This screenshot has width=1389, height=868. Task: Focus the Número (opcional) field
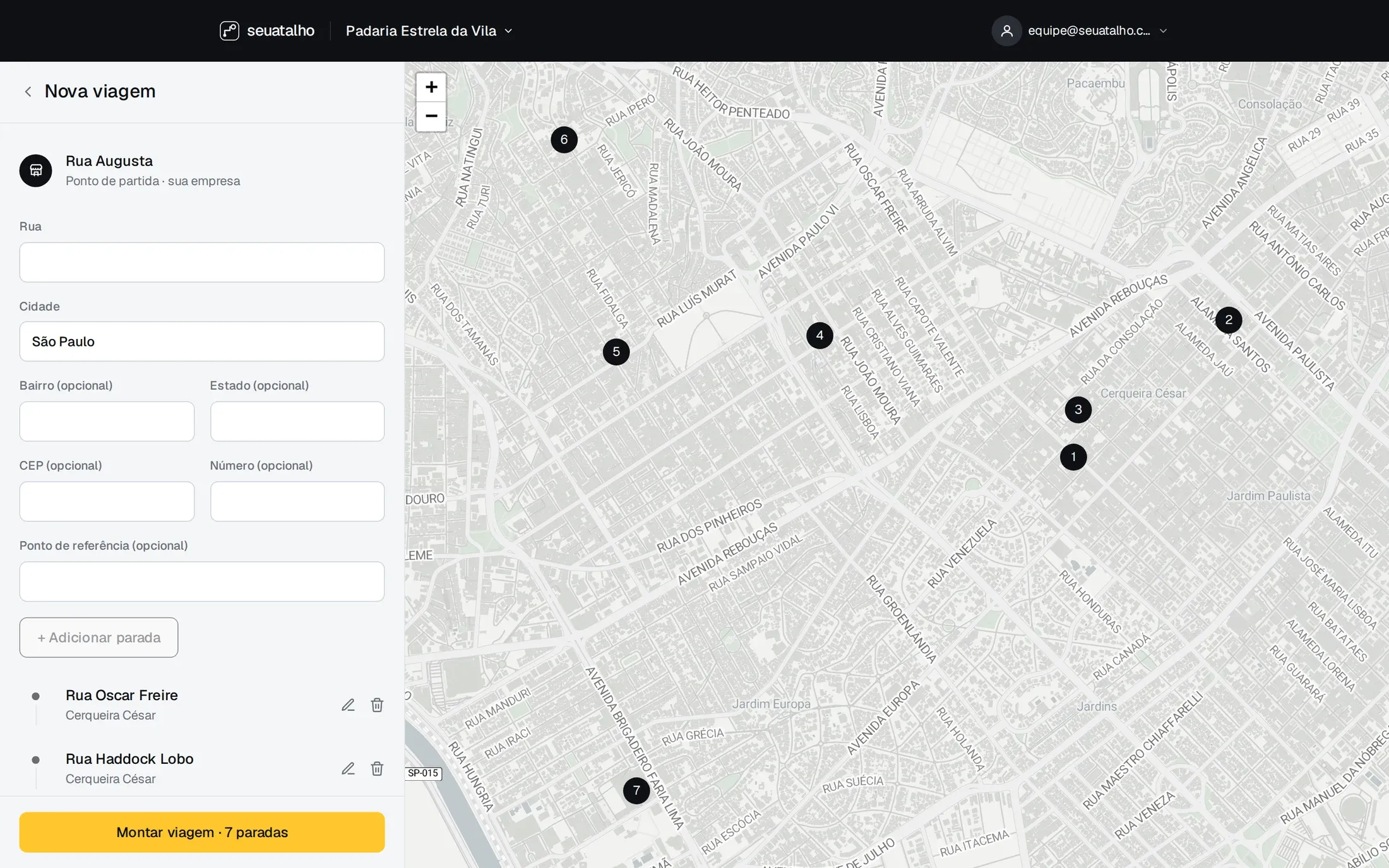(x=297, y=501)
